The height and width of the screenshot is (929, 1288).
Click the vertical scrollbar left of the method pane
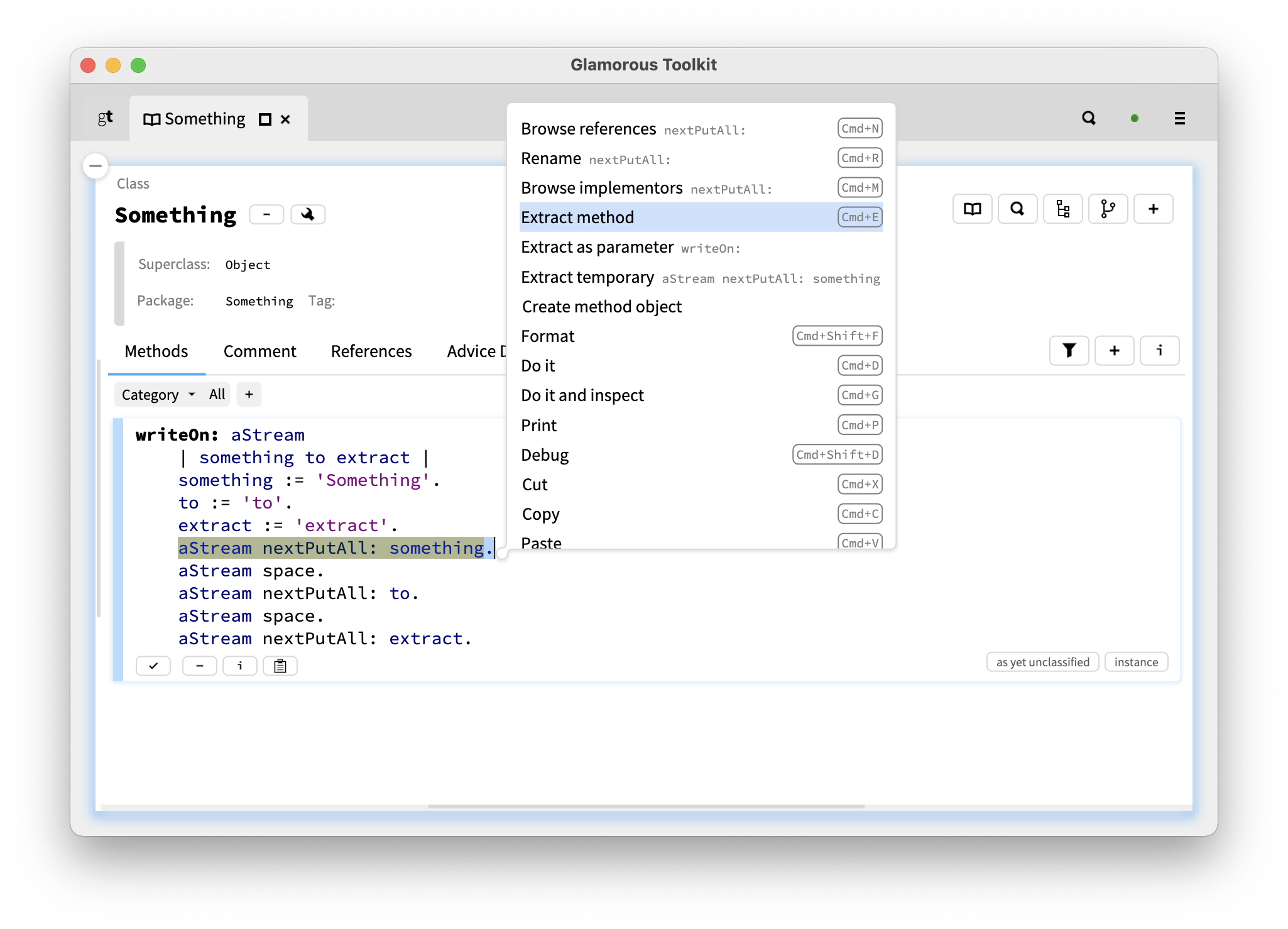point(99,488)
